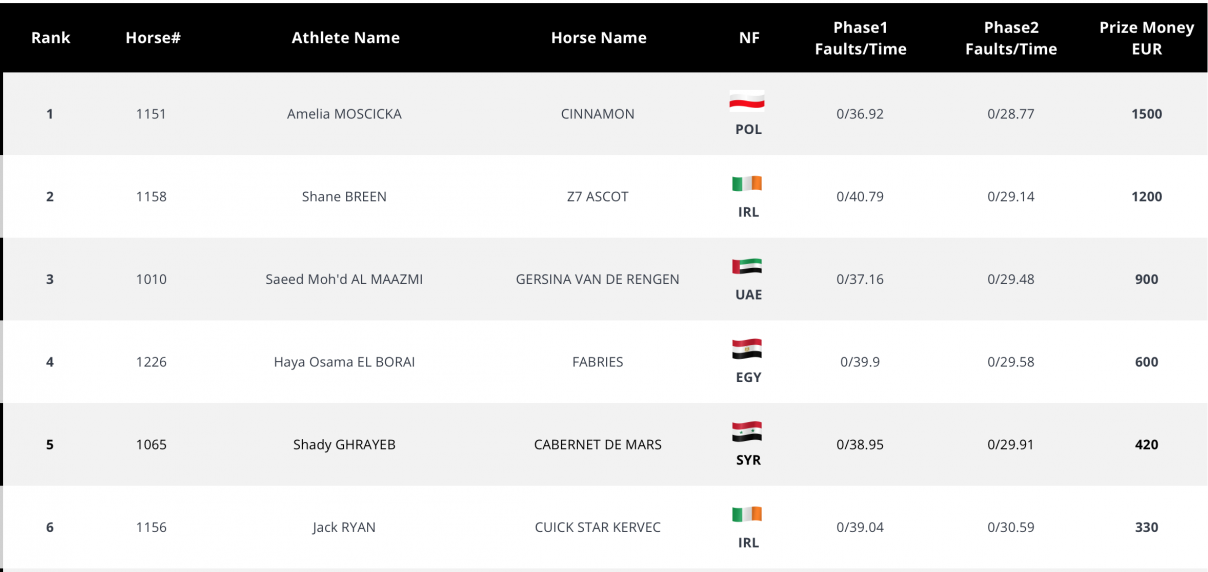
Task: Click the Poland flag icon
Action: (x=747, y=100)
